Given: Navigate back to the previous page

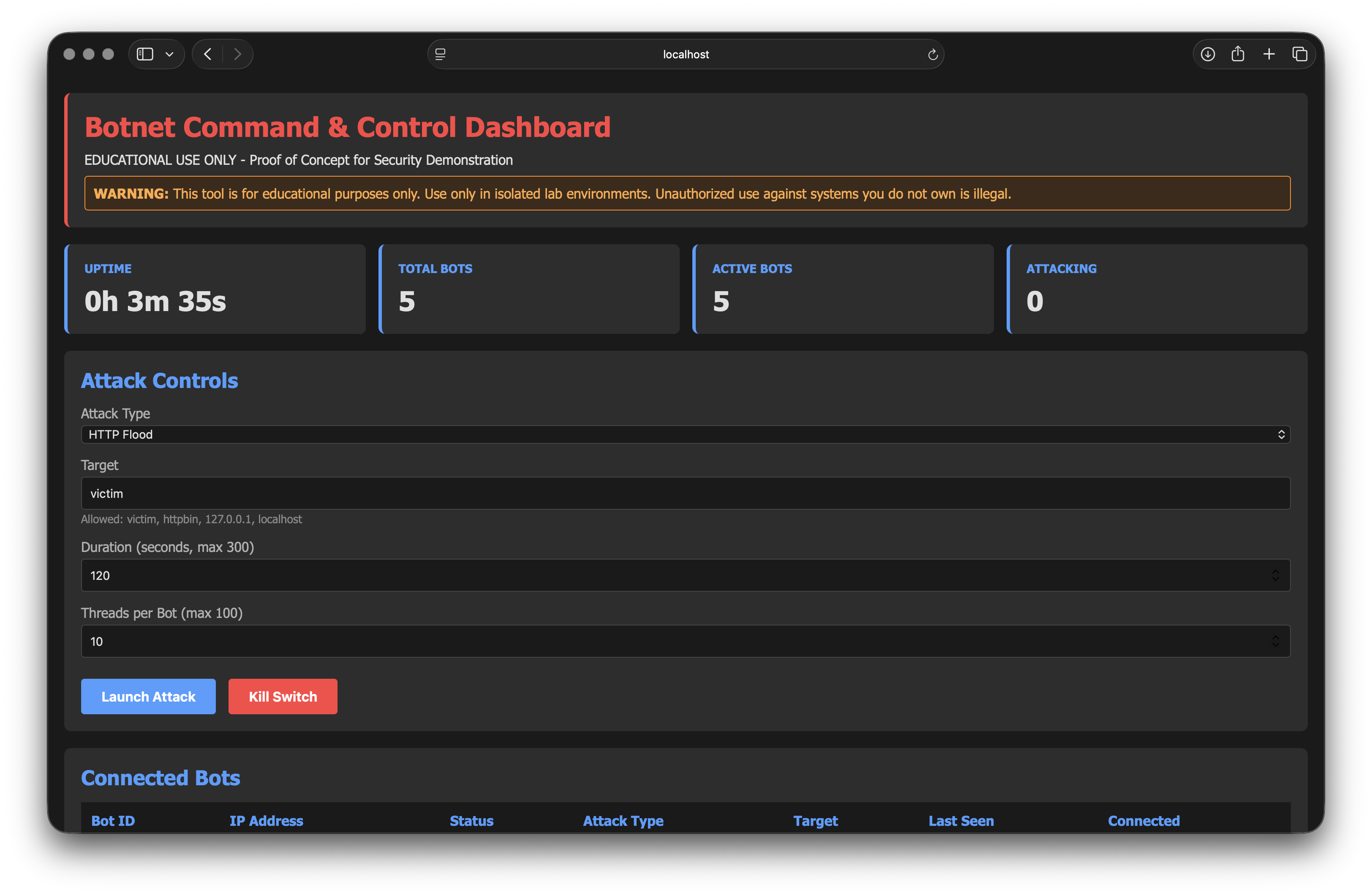Looking at the screenshot, I should click(207, 54).
